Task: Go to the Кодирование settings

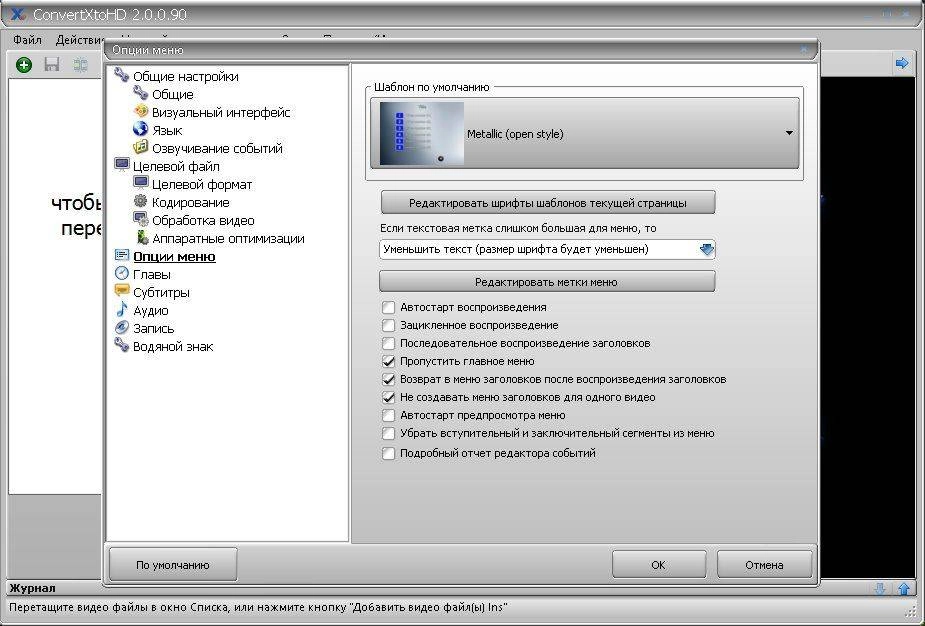Action: click(191, 202)
